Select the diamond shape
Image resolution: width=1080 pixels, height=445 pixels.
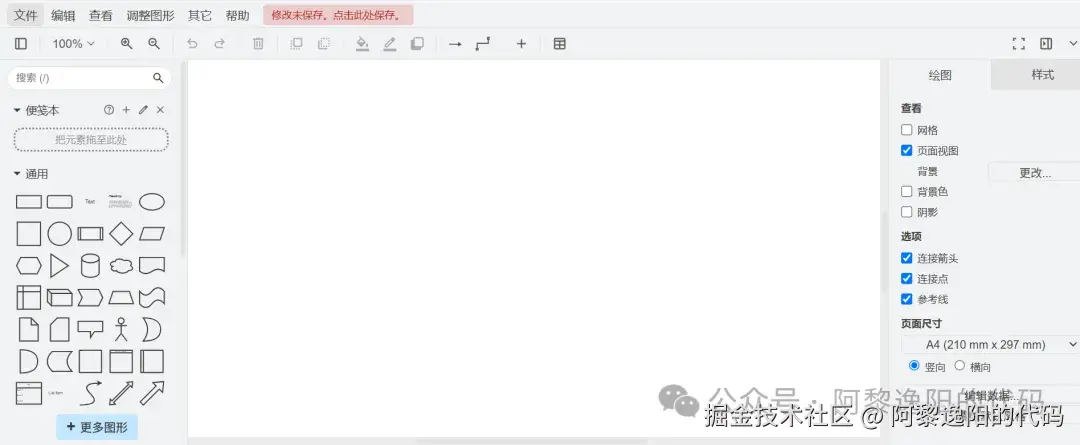(121, 234)
